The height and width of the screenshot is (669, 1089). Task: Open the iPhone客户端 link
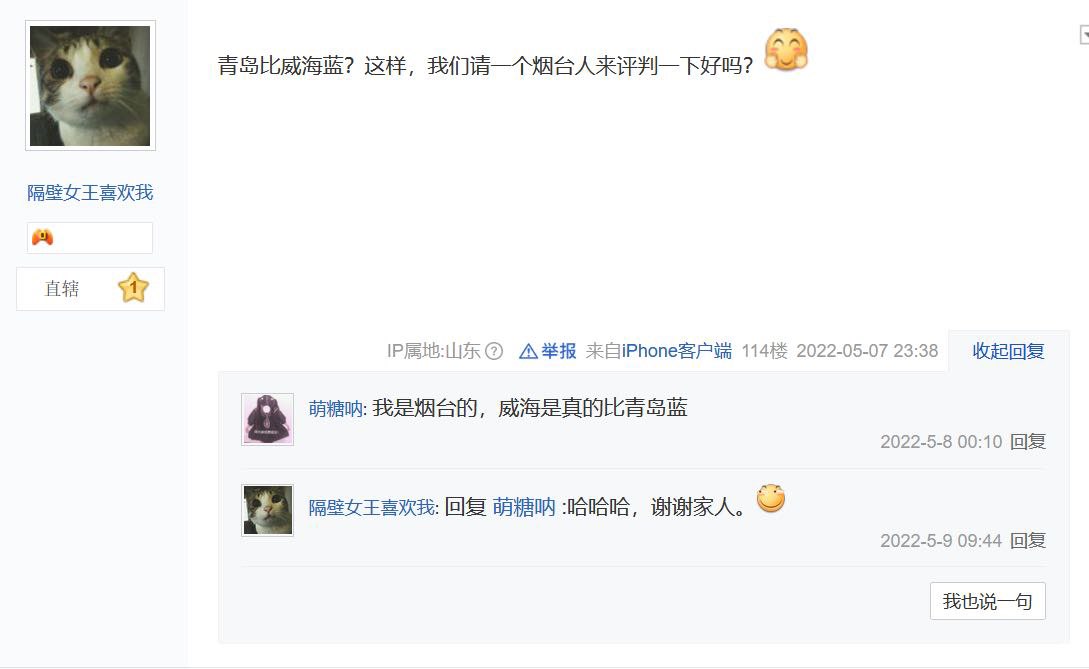(x=676, y=351)
